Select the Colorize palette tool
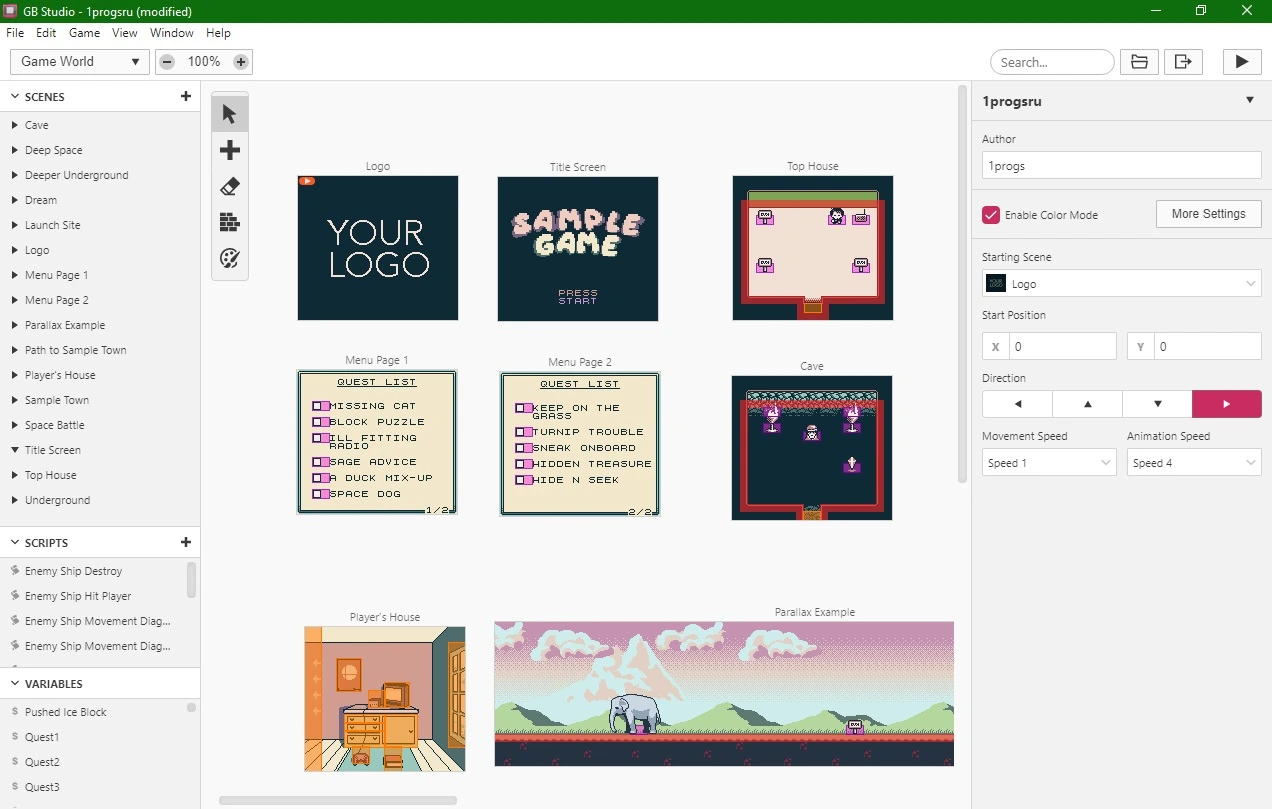The image size is (1272, 809). [230, 259]
